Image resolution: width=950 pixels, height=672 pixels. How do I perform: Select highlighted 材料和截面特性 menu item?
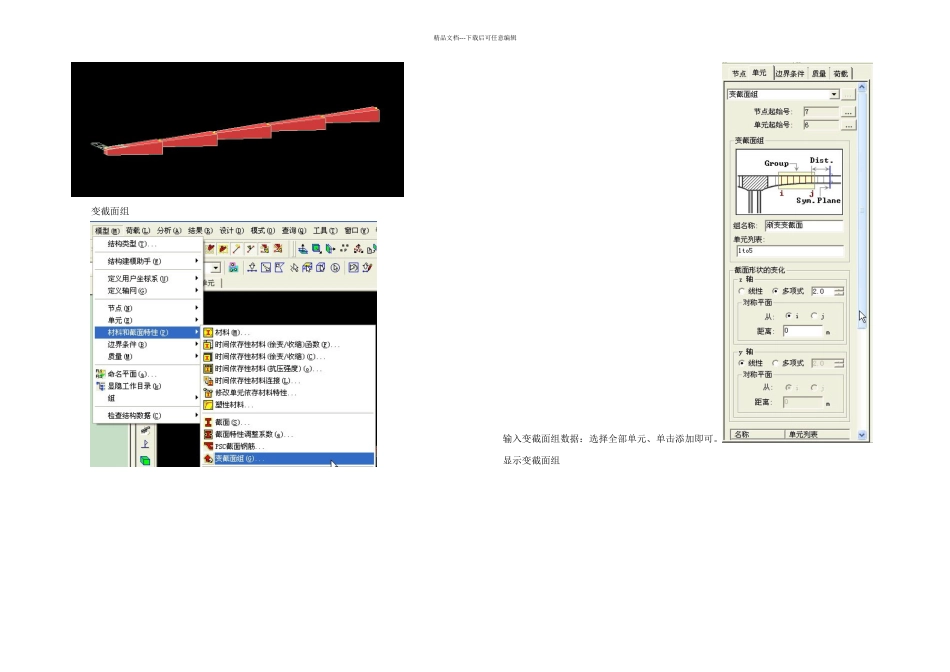[x=147, y=333]
